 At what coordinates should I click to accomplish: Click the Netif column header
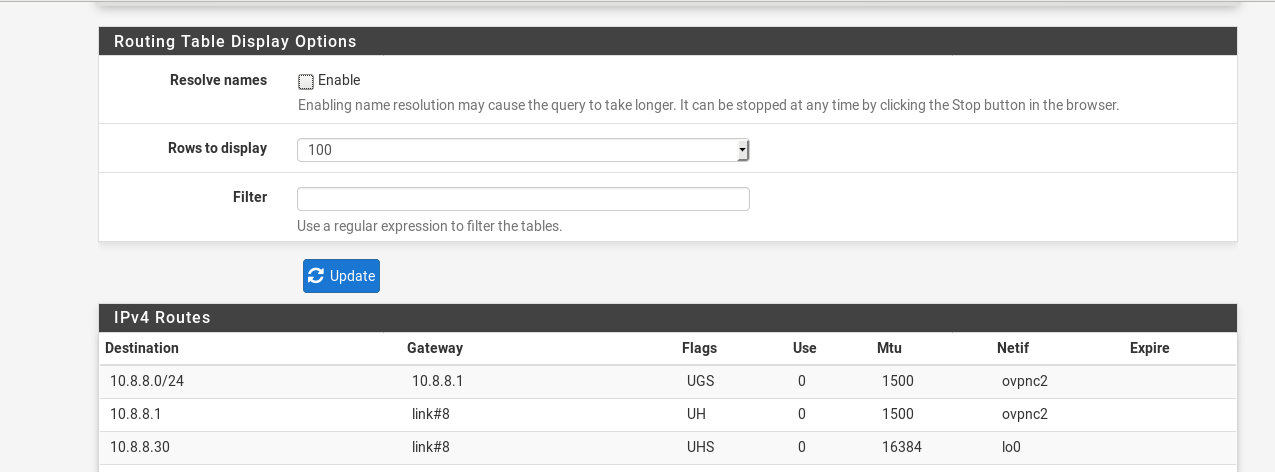1013,348
